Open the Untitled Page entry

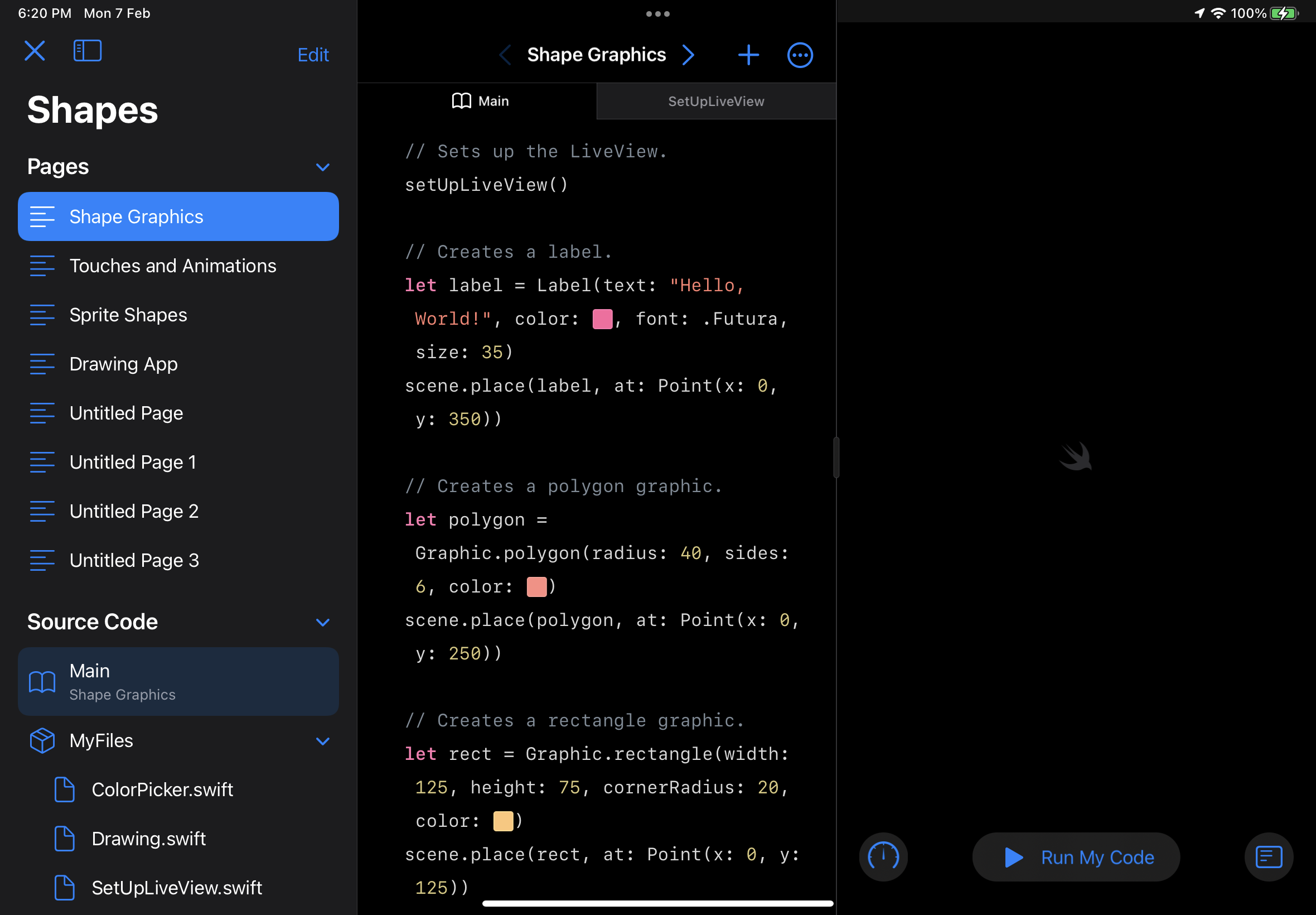point(178,413)
